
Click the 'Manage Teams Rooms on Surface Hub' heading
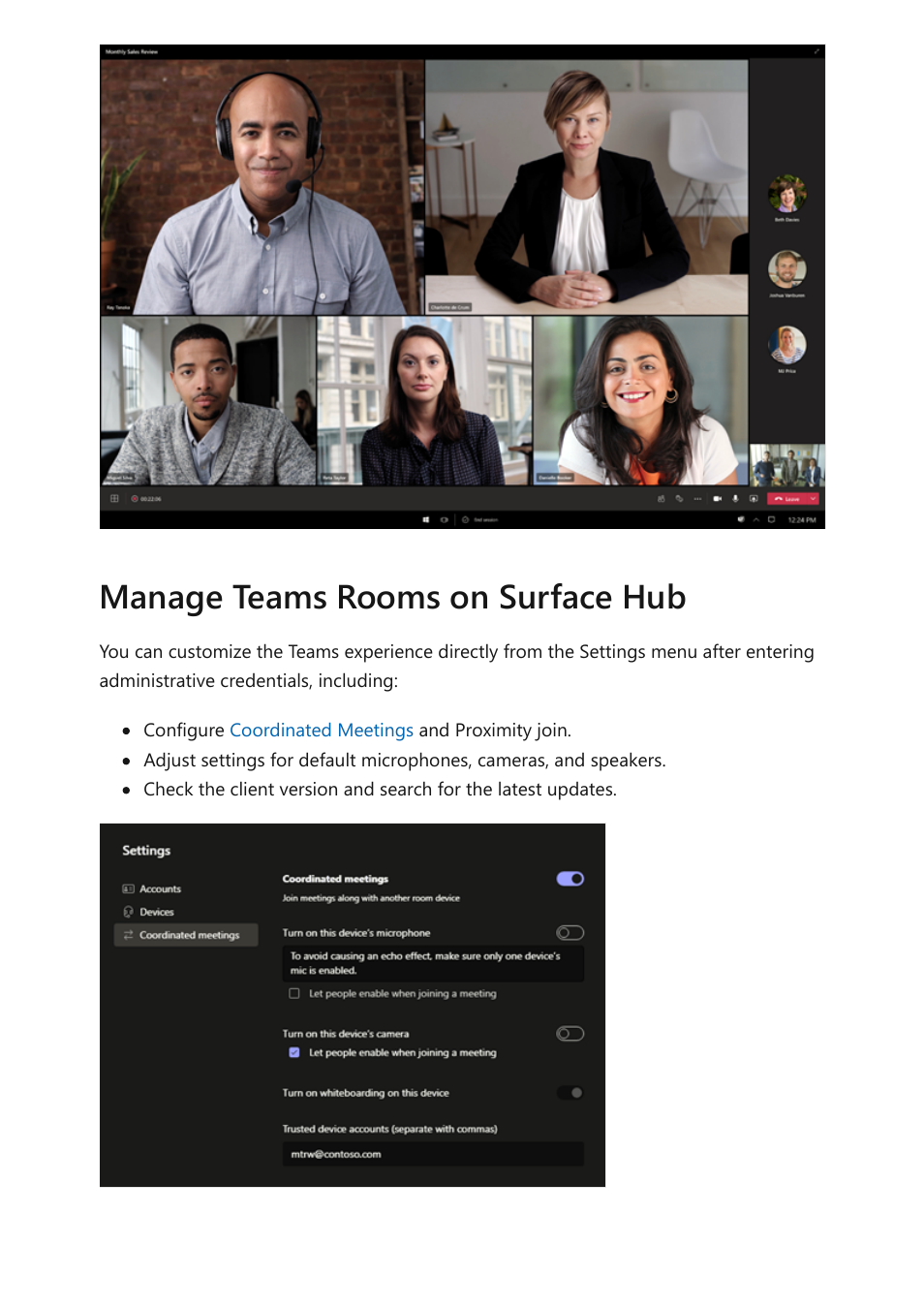click(x=392, y=598)
